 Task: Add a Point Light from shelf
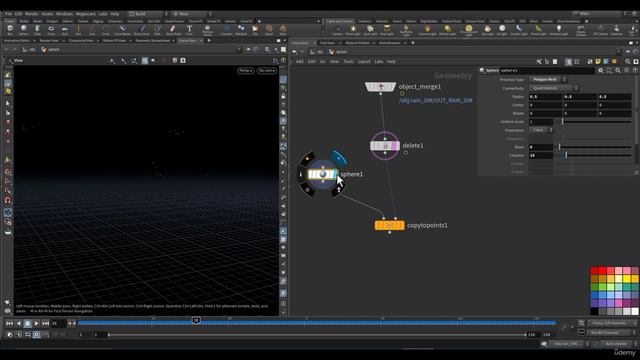point(353,30)
